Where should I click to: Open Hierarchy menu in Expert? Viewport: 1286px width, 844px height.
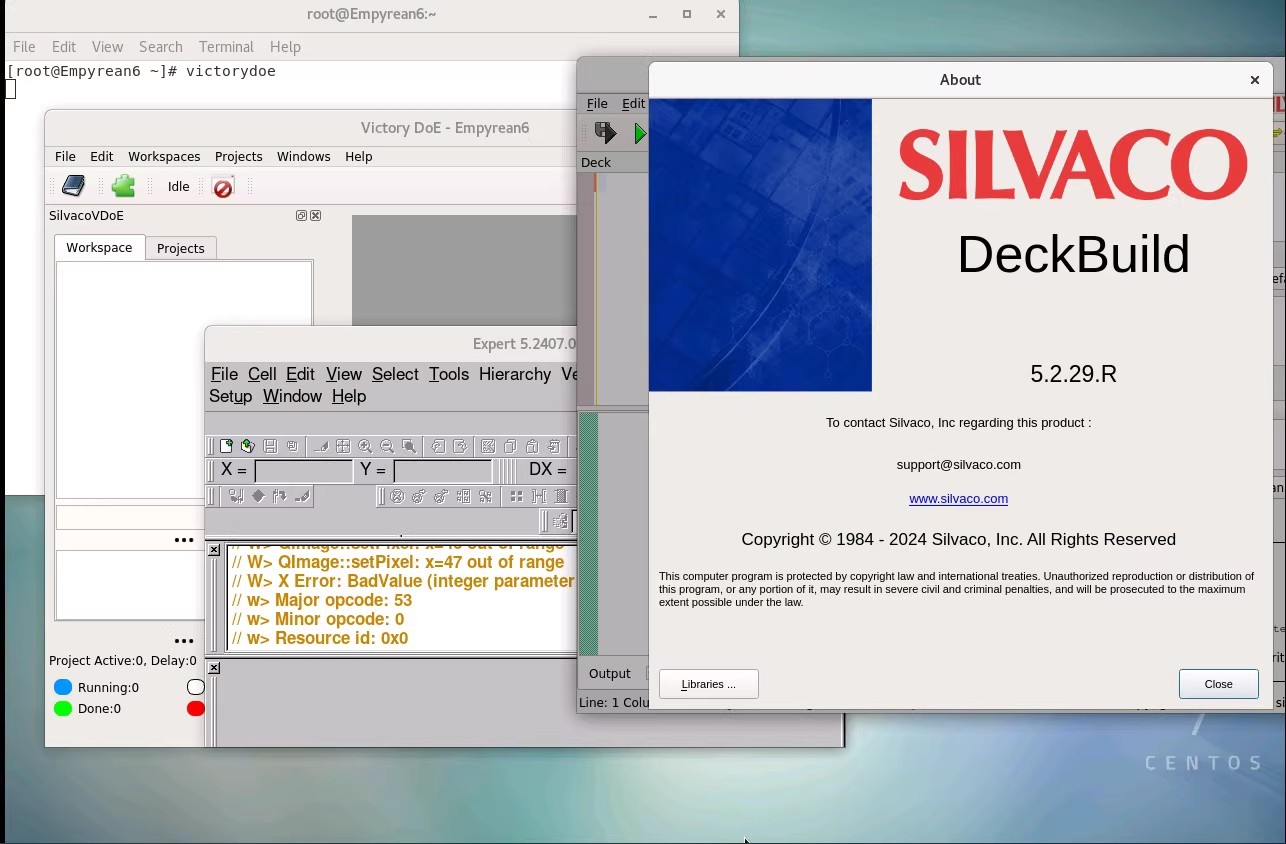pos(515,374)
